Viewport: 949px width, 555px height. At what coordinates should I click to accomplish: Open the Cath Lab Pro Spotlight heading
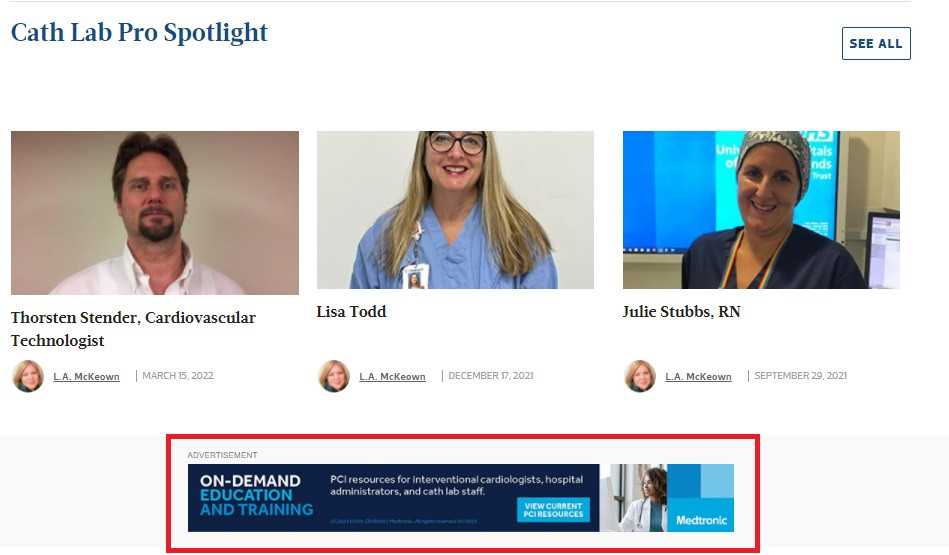point(139,33)
